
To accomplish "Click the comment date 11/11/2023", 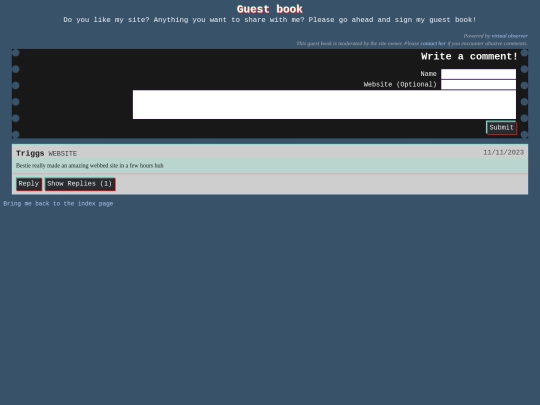I will (x=503, y=153).
